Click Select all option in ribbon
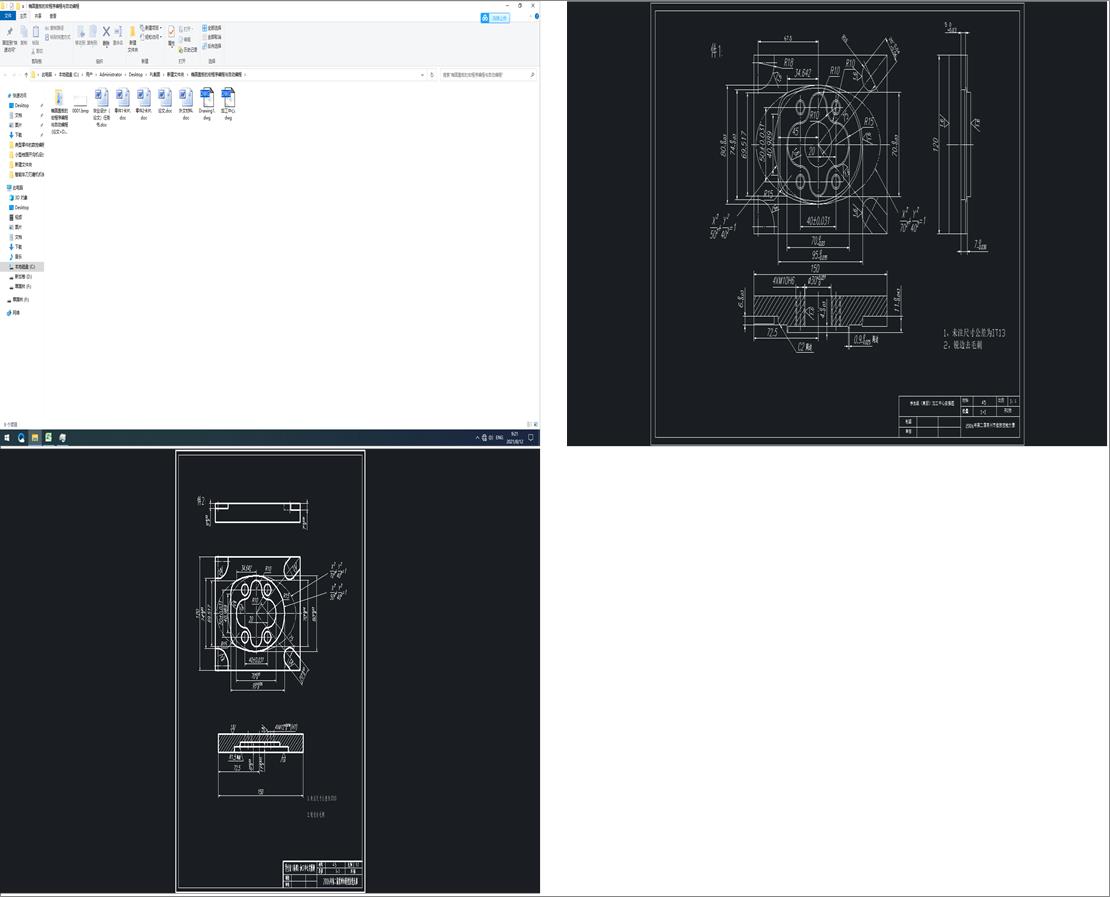The image size is (1110, 897). pyautogui.click(x=213, y=28)
